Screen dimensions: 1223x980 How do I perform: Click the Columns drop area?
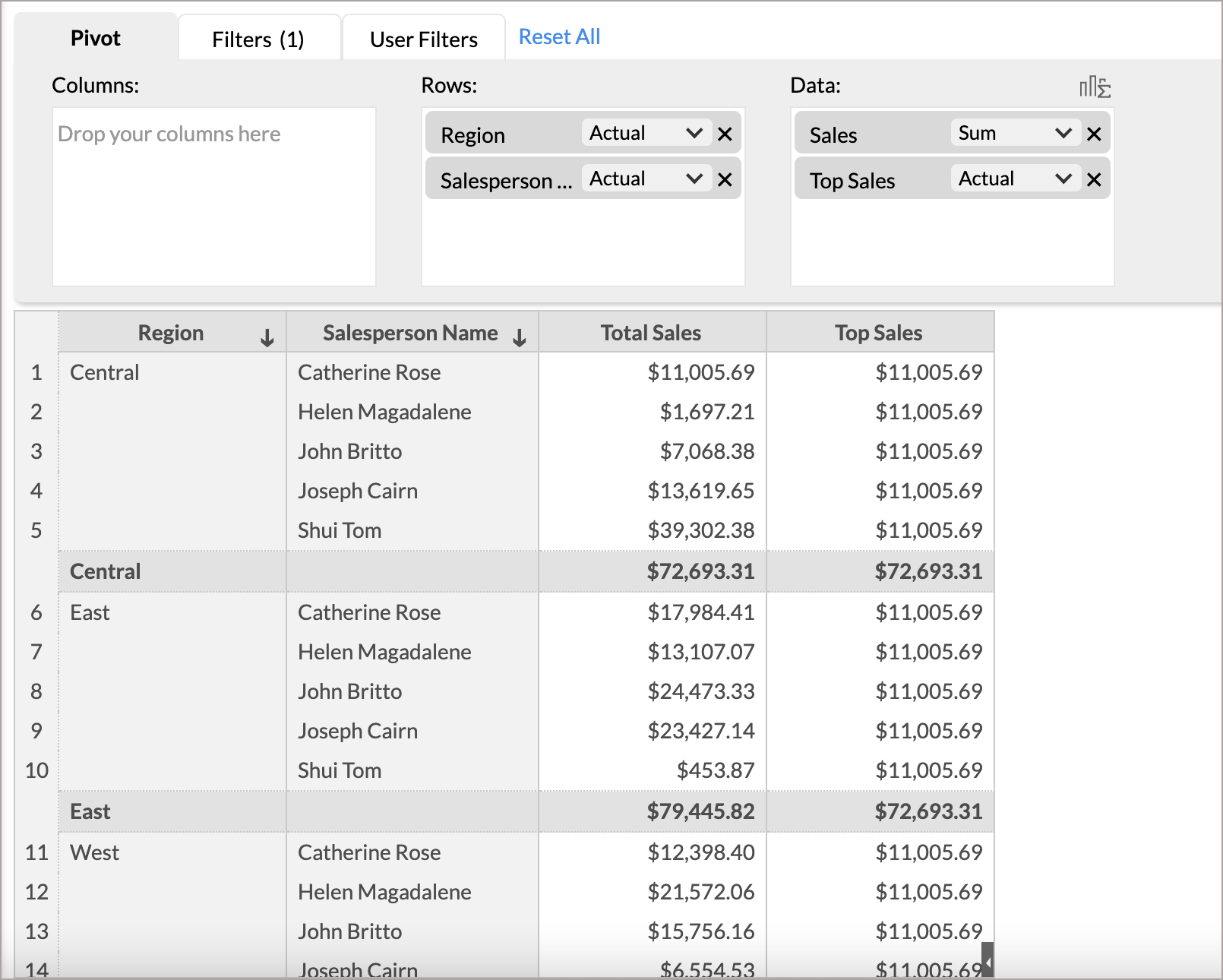pyautogui.click(x=213, y=197)
